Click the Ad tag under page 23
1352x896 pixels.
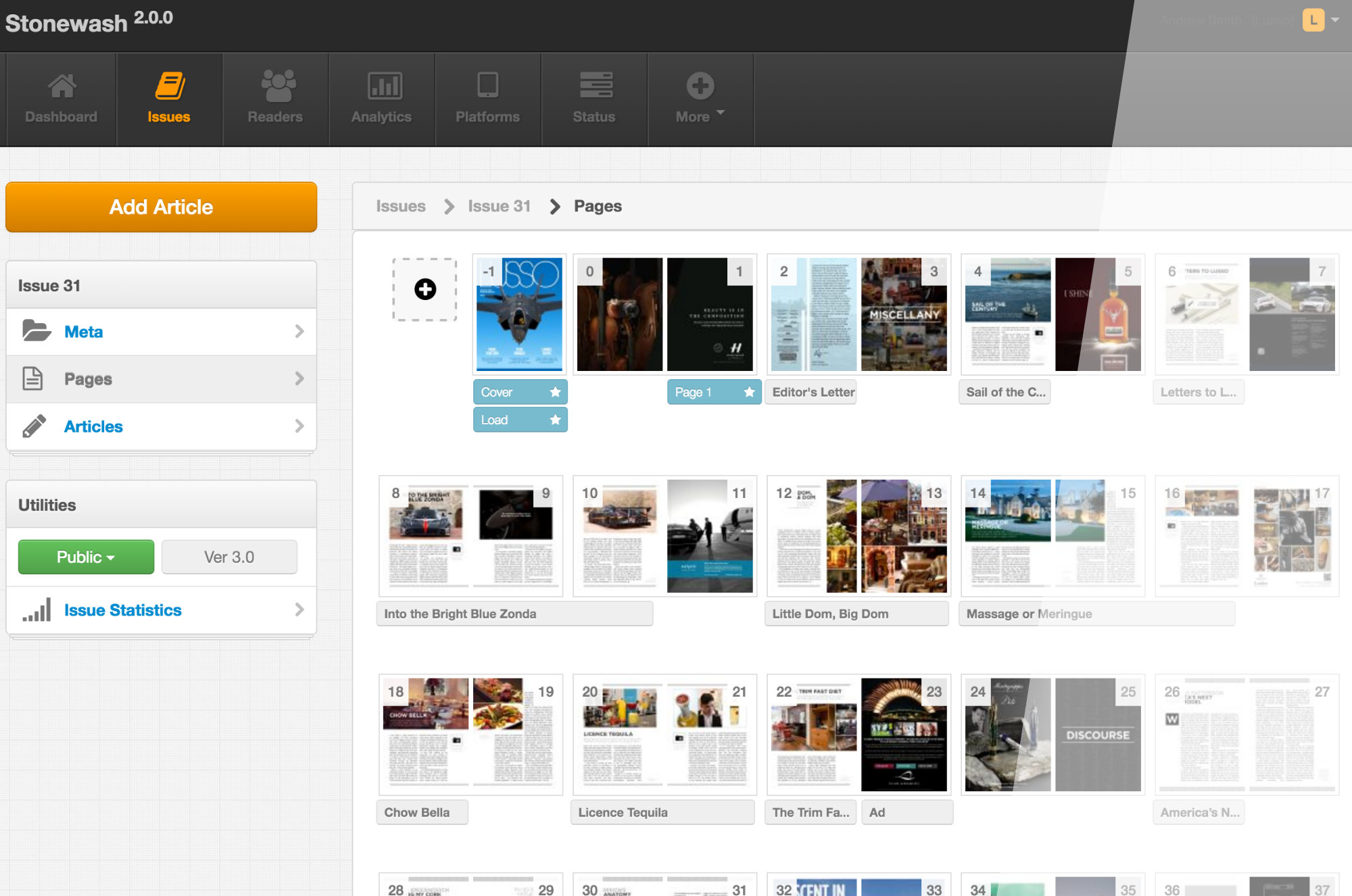tap(907, 812)
